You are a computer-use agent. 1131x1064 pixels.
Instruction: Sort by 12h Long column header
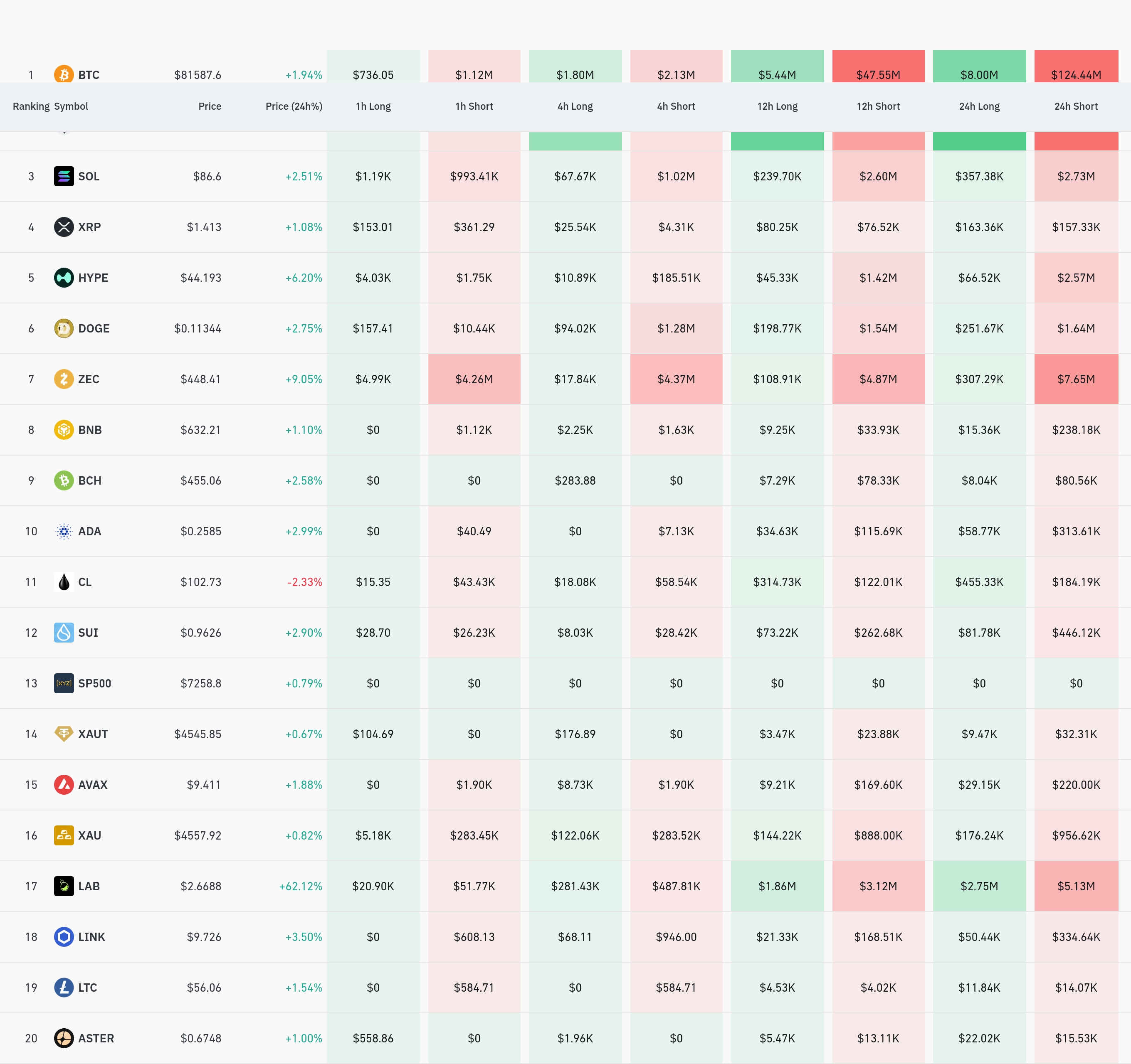(x=777, y=106)
